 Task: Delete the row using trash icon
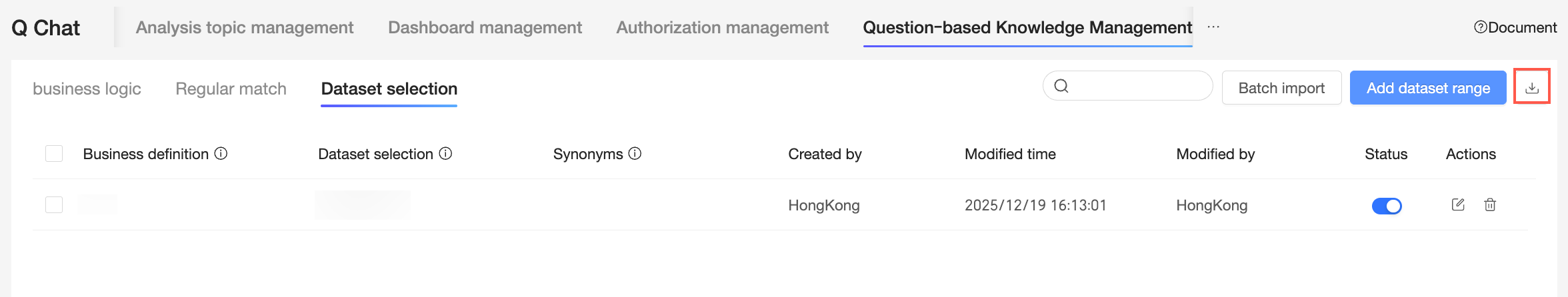[1490, 204]
